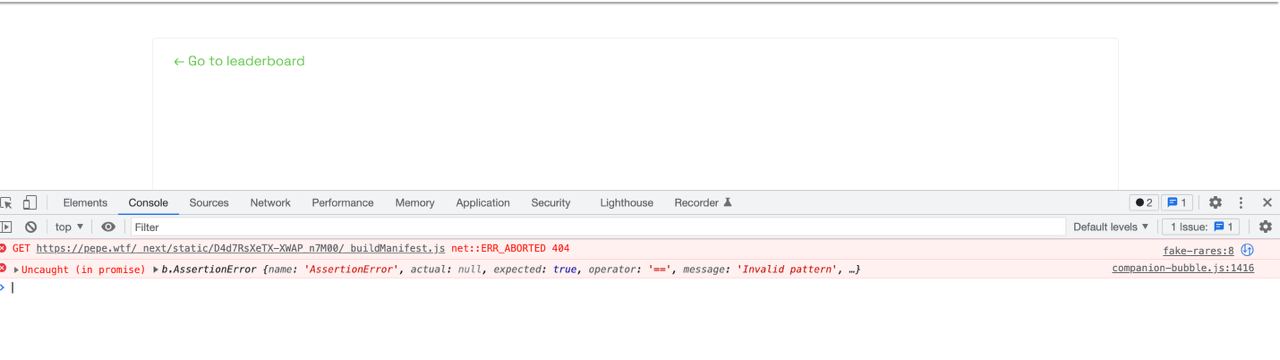Image resolution: width=1280 pixels, height=360 pixels.
Task: Focus the console Filter input field
Action: point(597,227)
